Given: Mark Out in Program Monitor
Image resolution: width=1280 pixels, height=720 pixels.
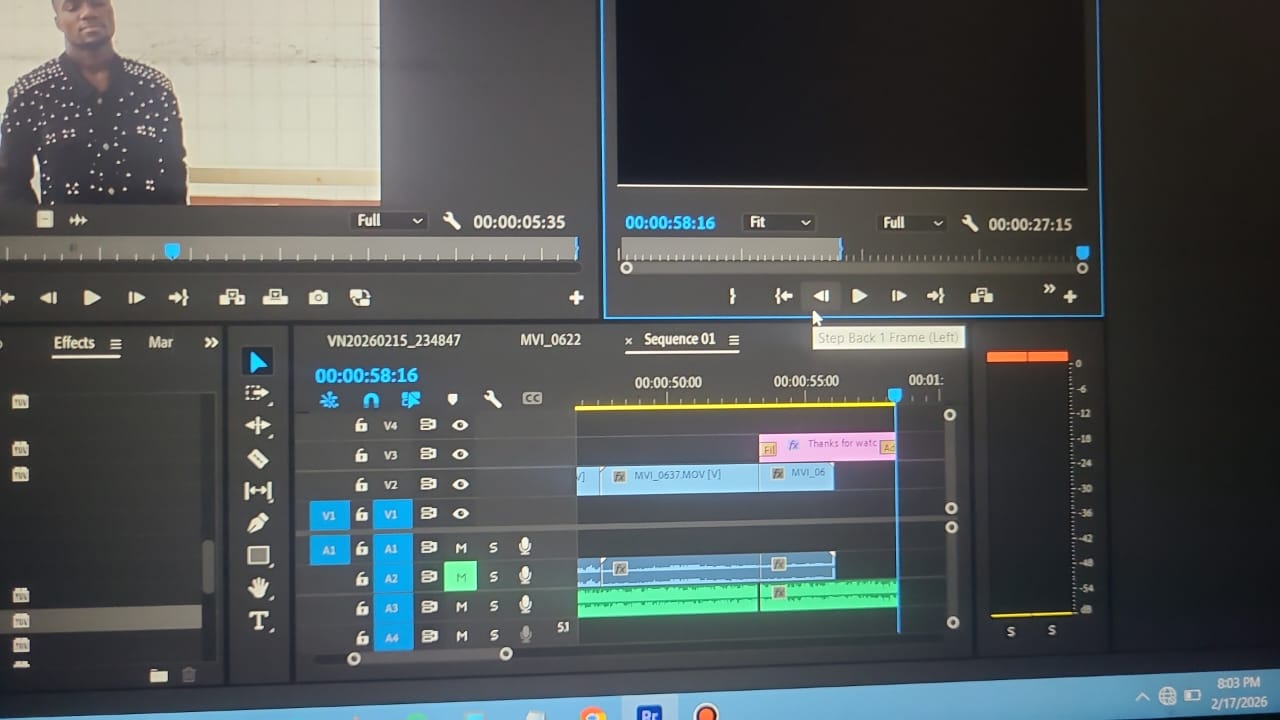Looking at the screenshot, I should tap(732, 296).
